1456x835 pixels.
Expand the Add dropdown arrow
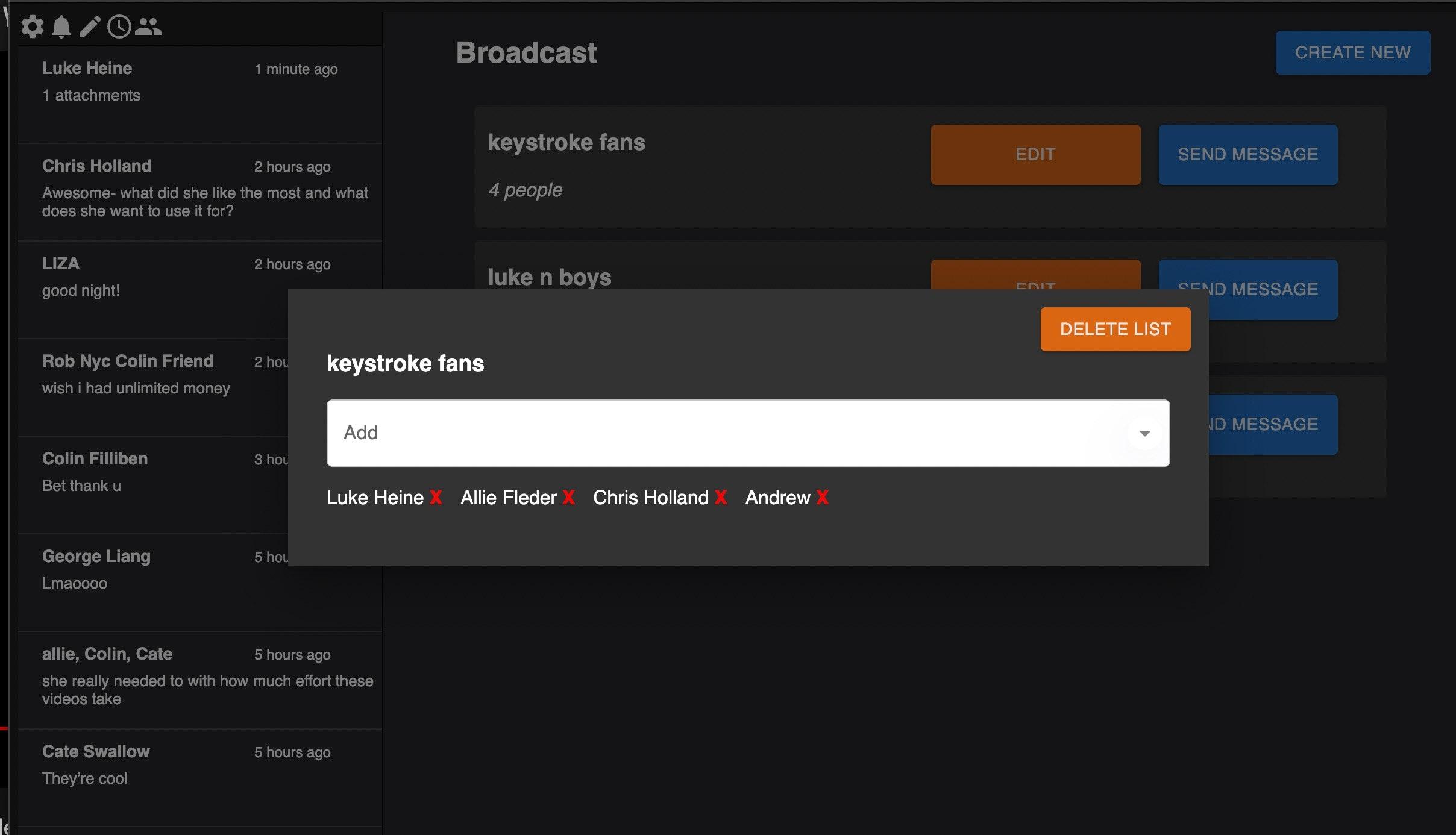pos(1144,433)
